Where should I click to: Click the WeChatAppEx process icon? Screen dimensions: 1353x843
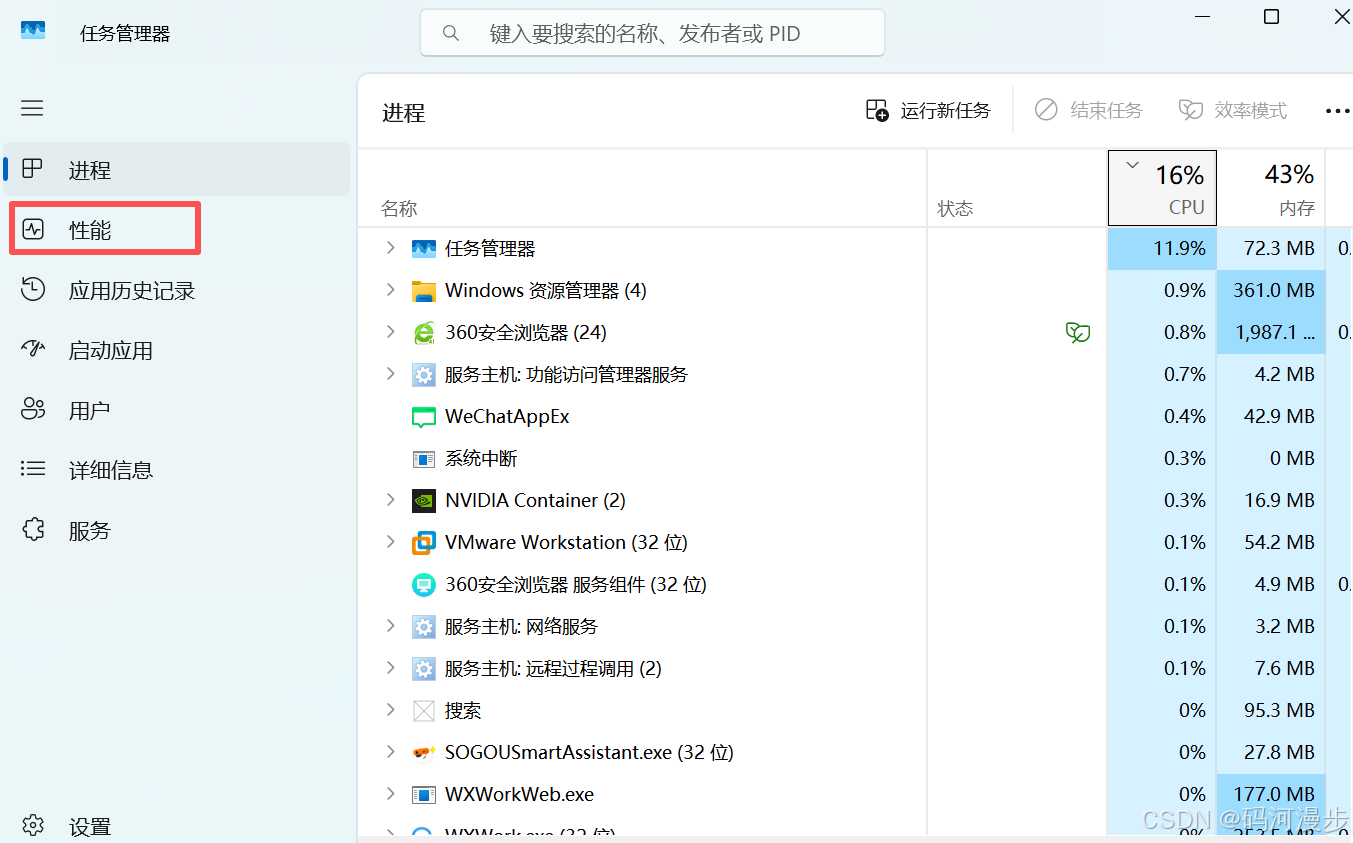tap(424, 417)
